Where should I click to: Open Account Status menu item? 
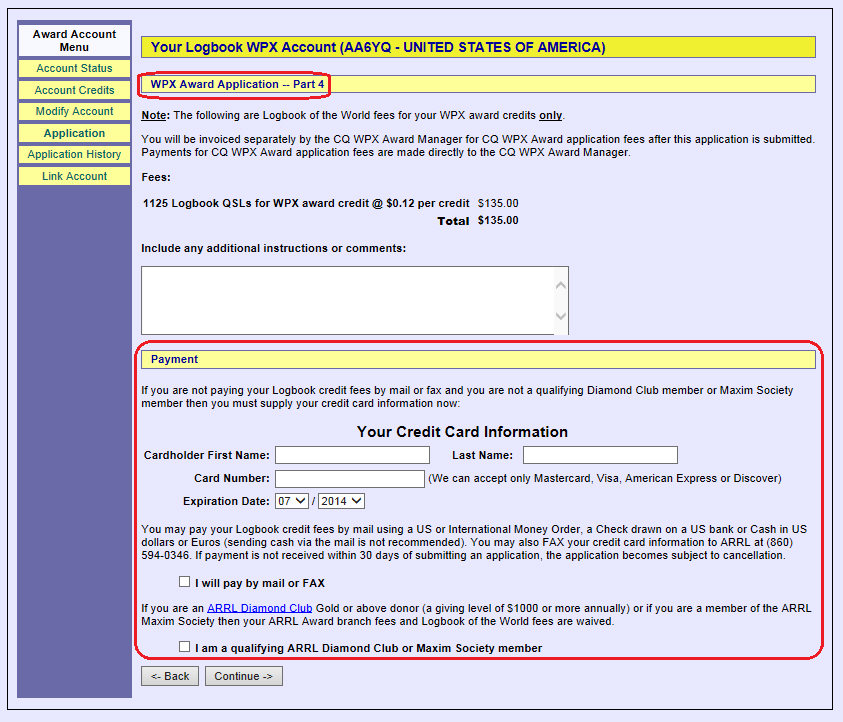74,69
